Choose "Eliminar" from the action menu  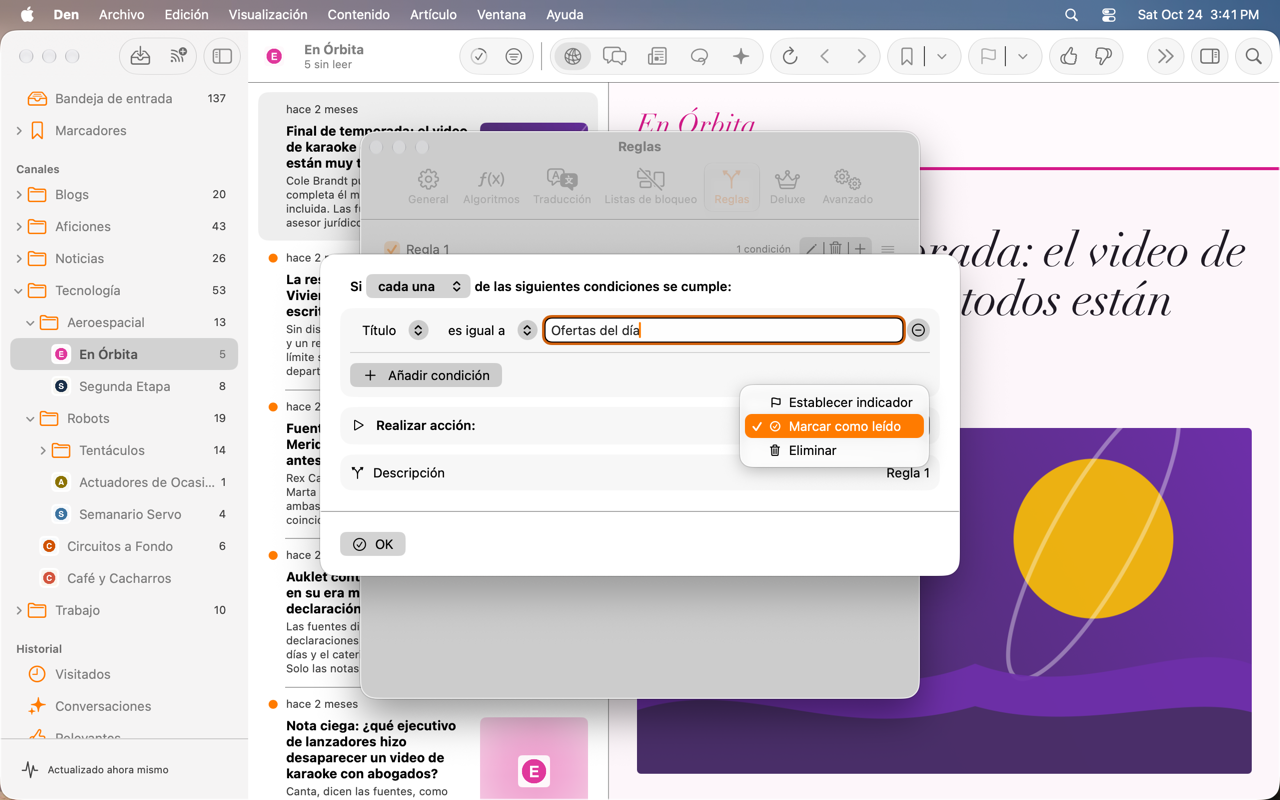coord(834,450)
